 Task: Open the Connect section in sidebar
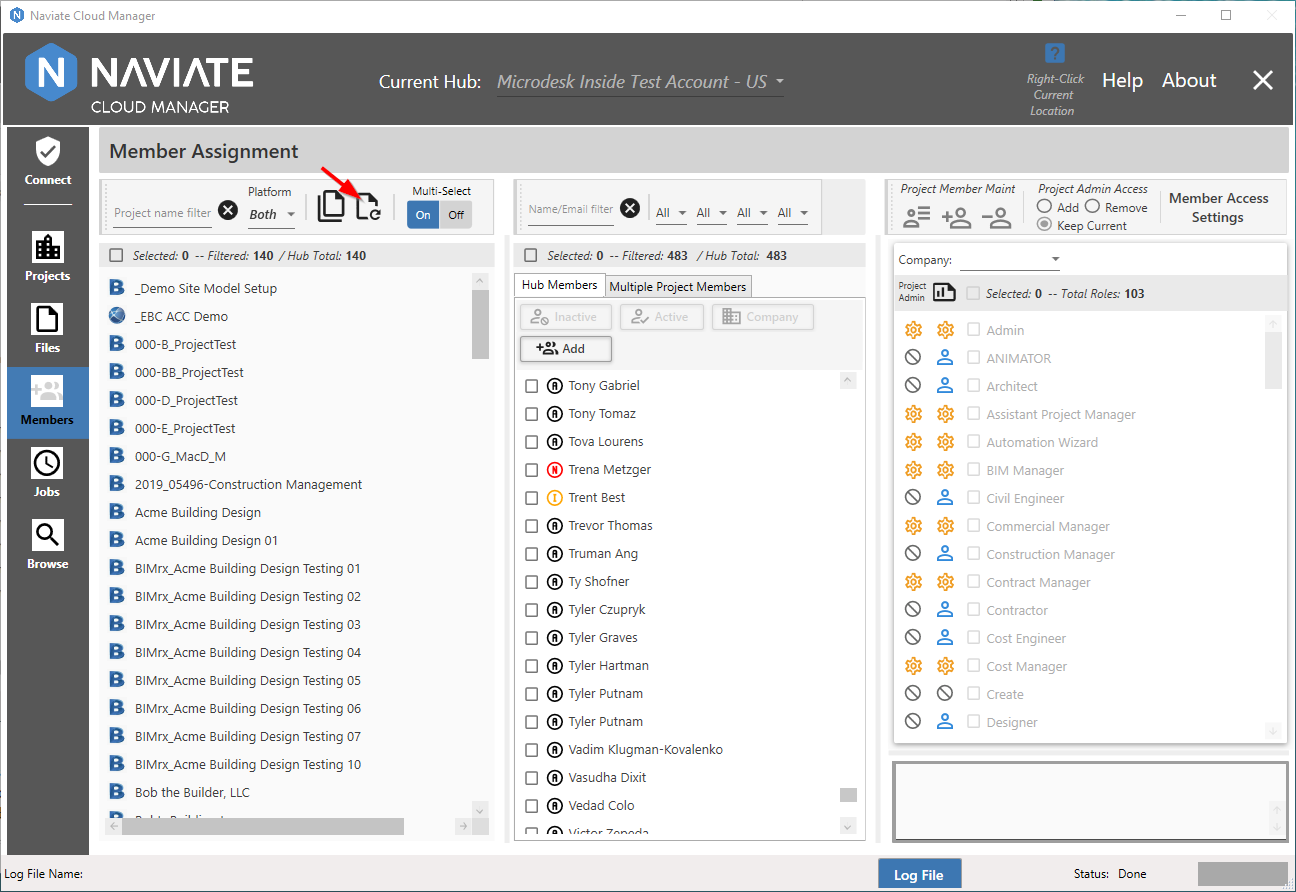[48, 162]
